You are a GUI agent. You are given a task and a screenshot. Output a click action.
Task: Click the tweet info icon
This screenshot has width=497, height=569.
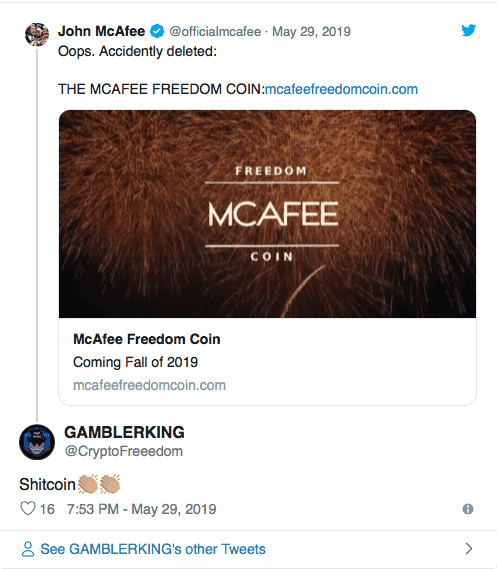[468, 509]
